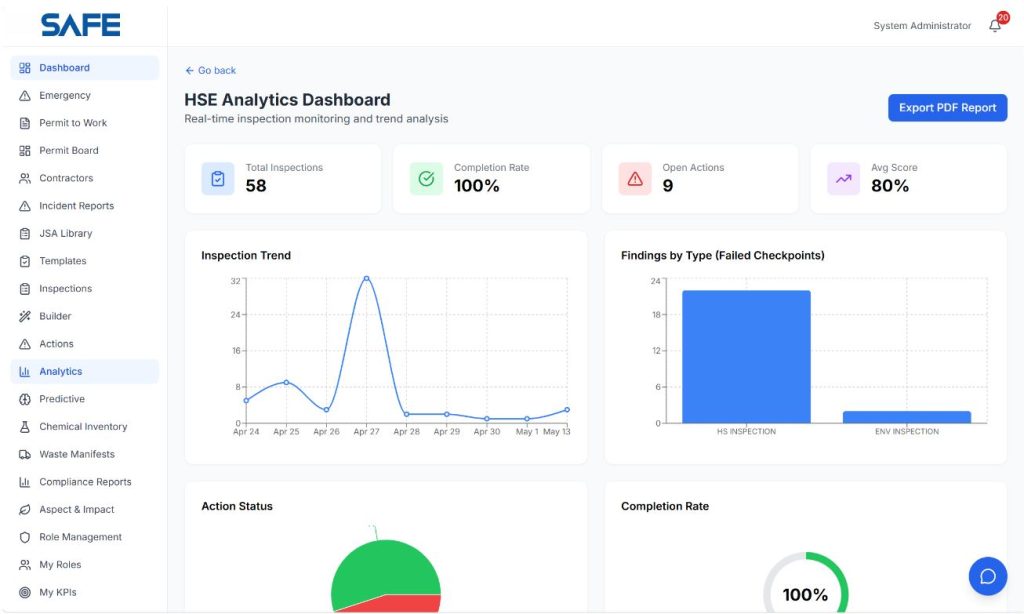Click the Templates clipboard-check icon
The height and width of the screenshot is (614, 1024).
(25, 261)
